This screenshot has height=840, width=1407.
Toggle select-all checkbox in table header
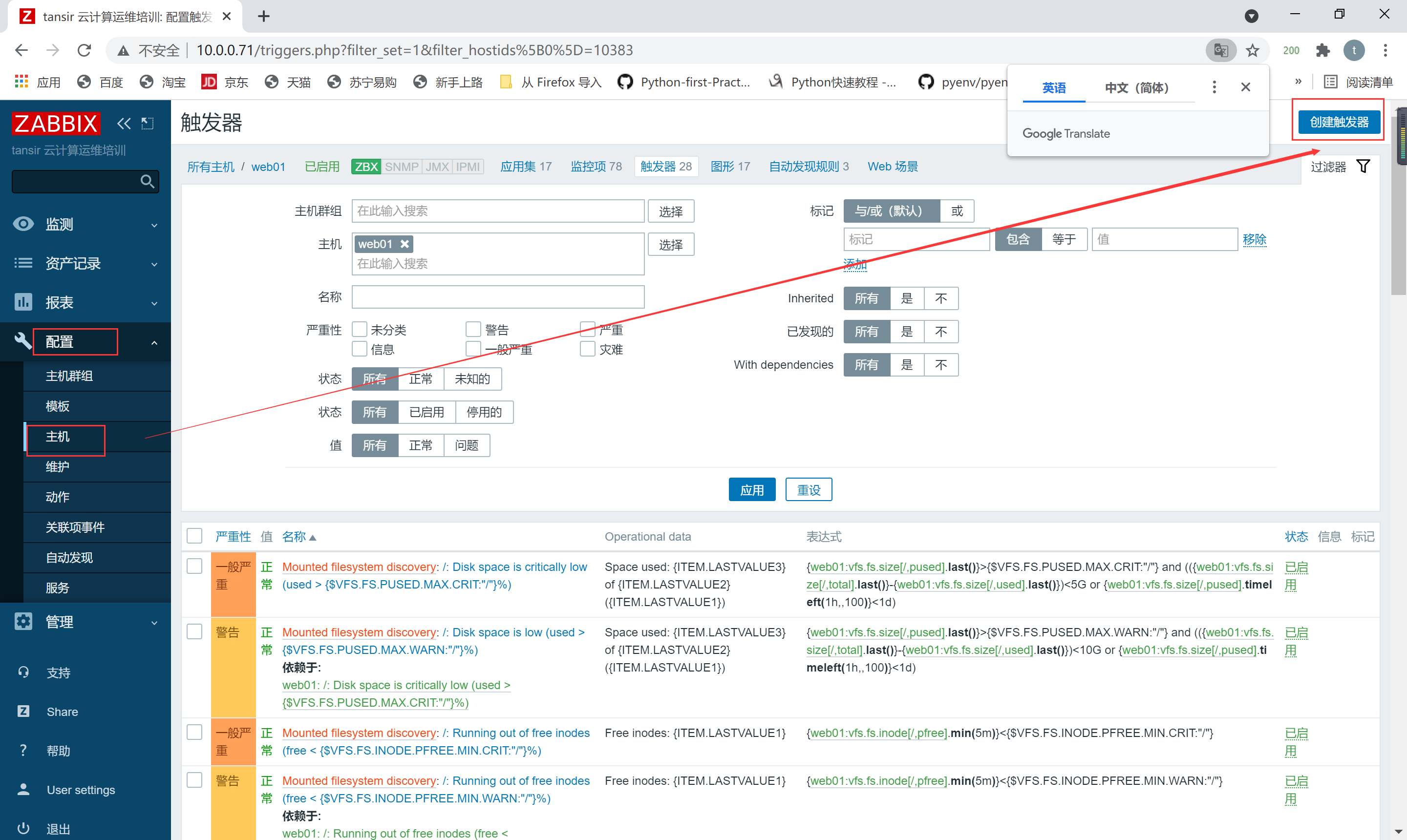pyautogui.click(x=194, y=536)
